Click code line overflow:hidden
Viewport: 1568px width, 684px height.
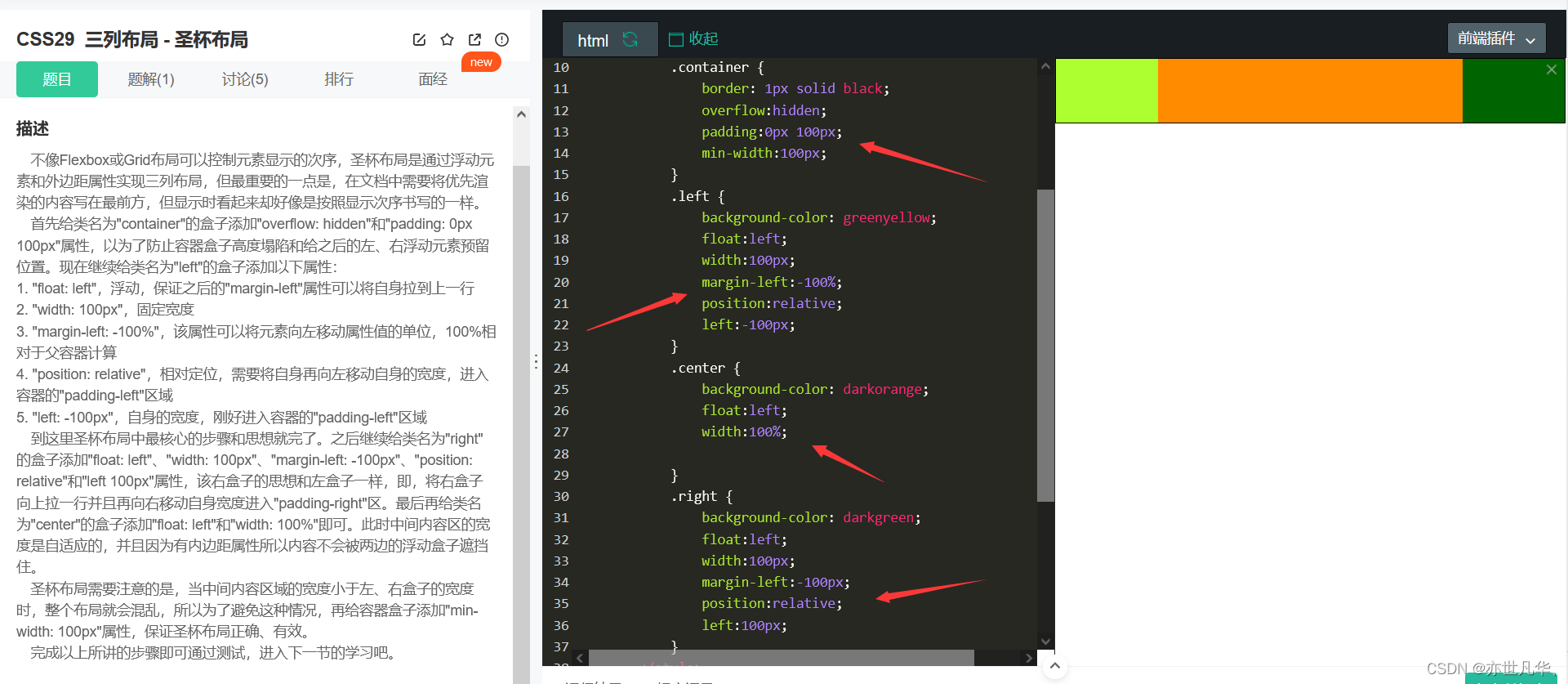[764, 110]
